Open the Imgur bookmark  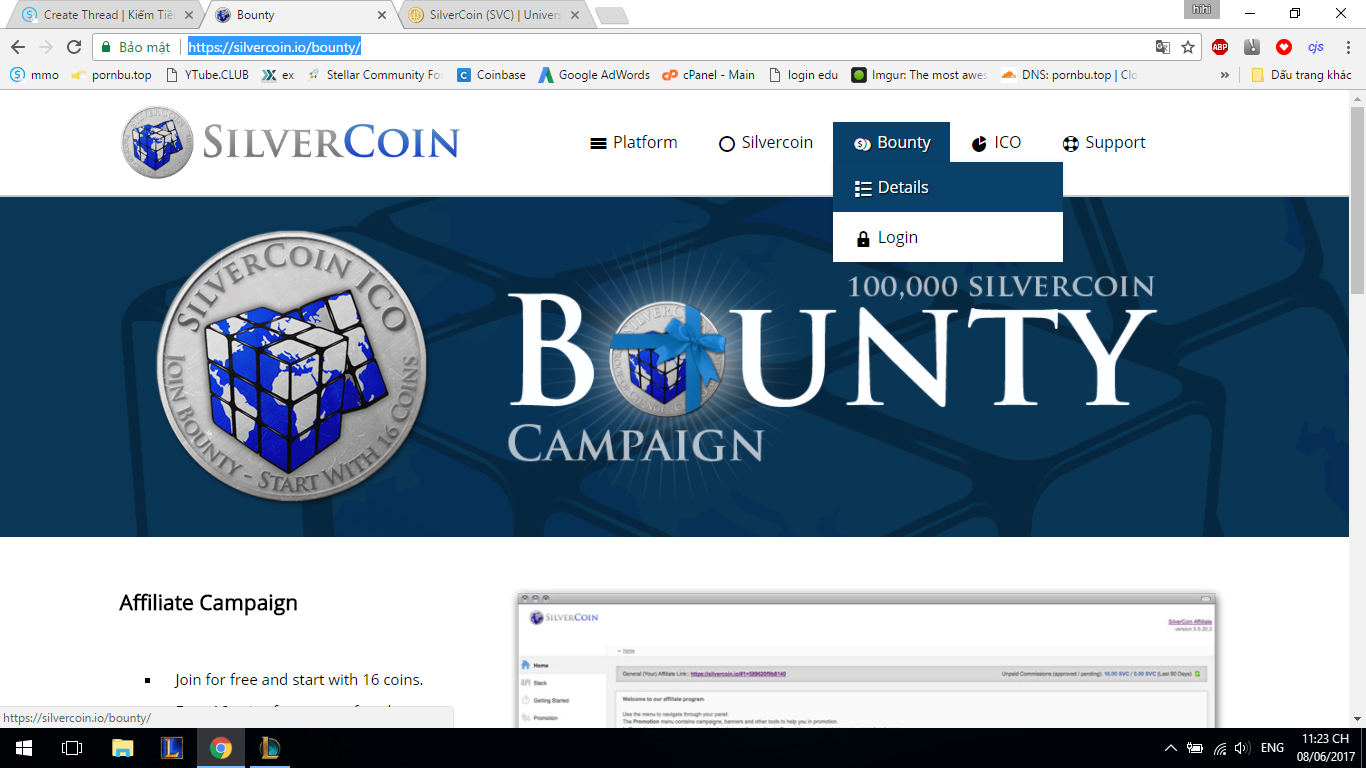(x=920, y=75)
